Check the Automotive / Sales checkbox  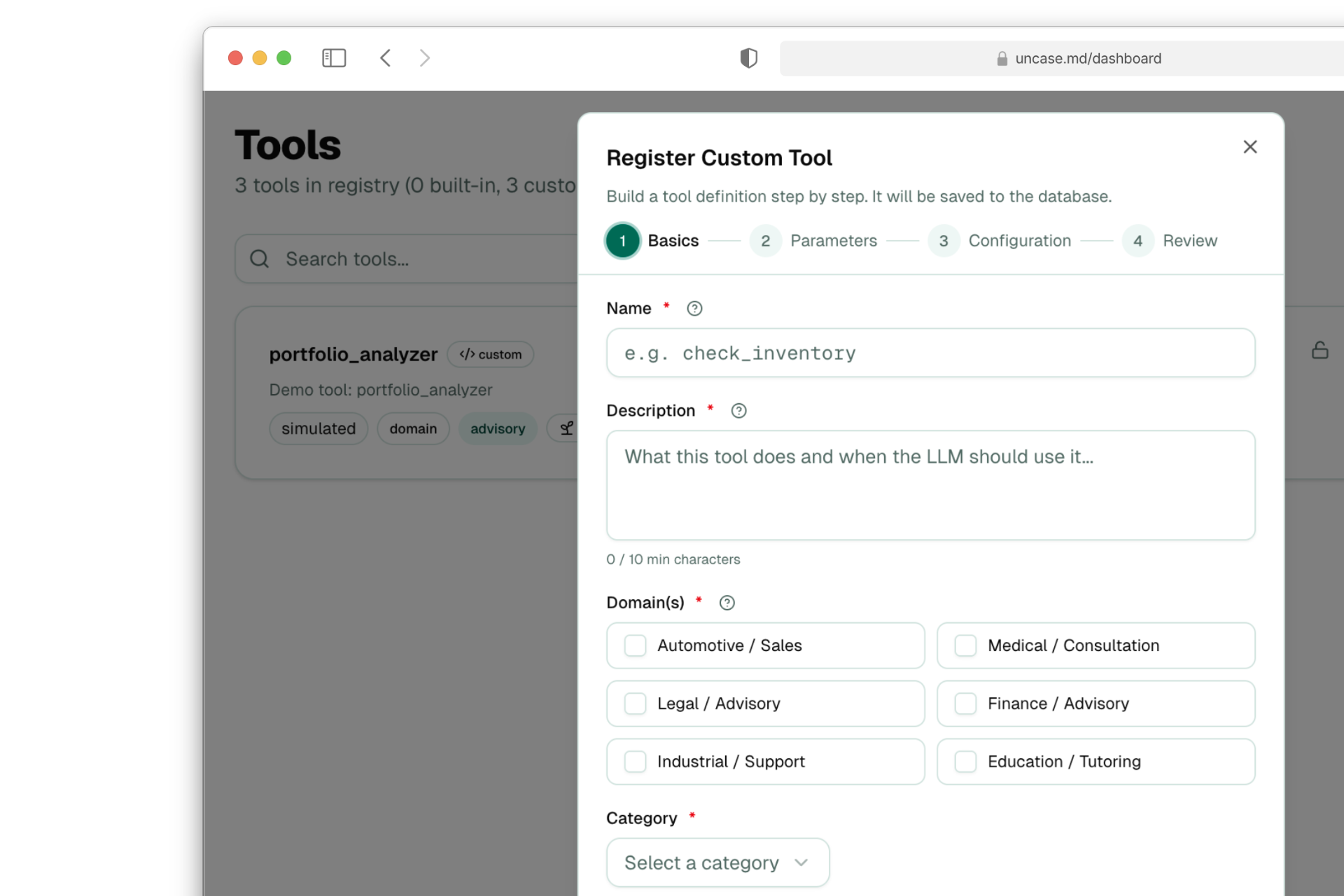[x=635, y=645]
